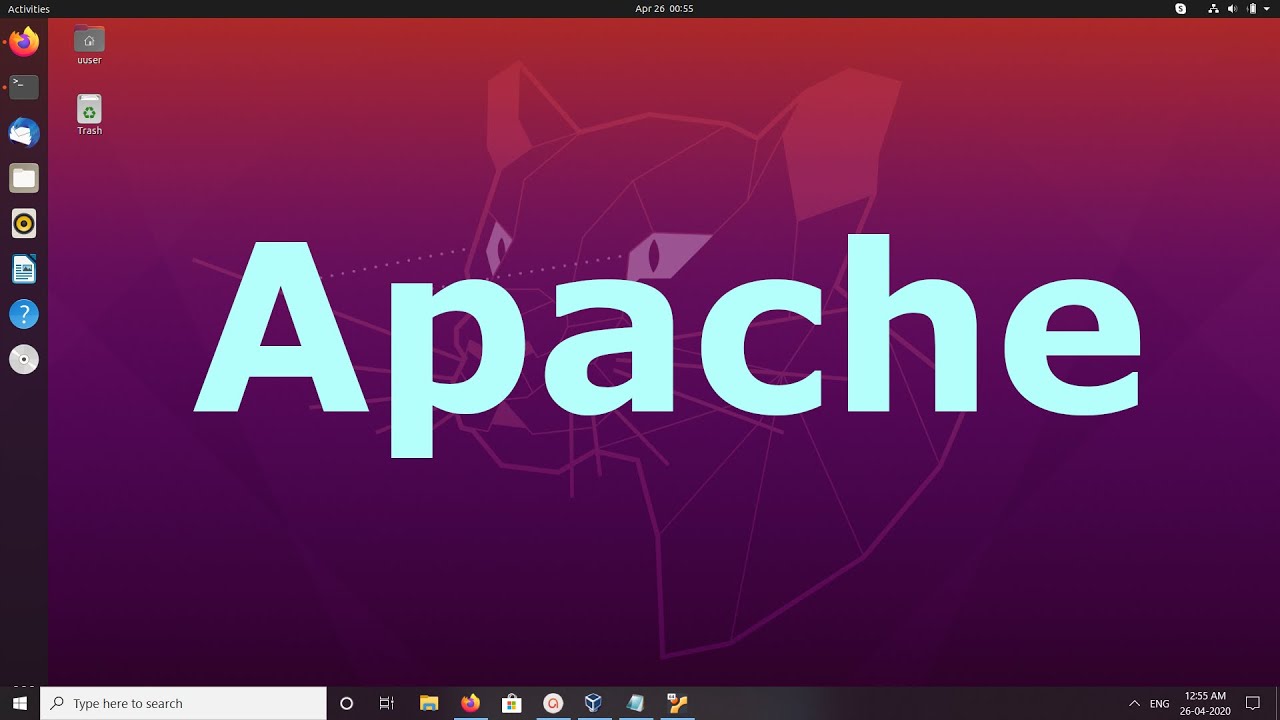Open the uuser home folder on desktop

pos(89,45)
